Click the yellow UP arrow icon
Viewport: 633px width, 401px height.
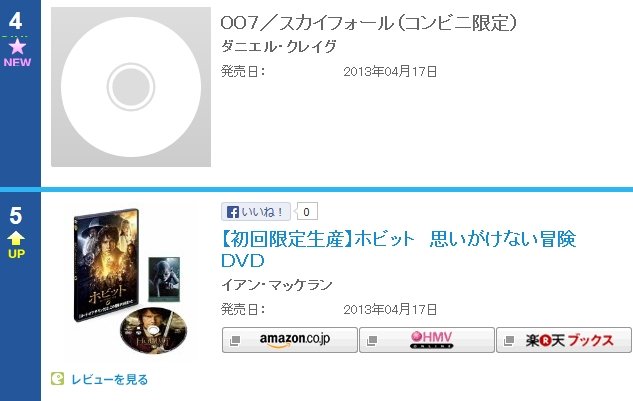tap(16, 238)
